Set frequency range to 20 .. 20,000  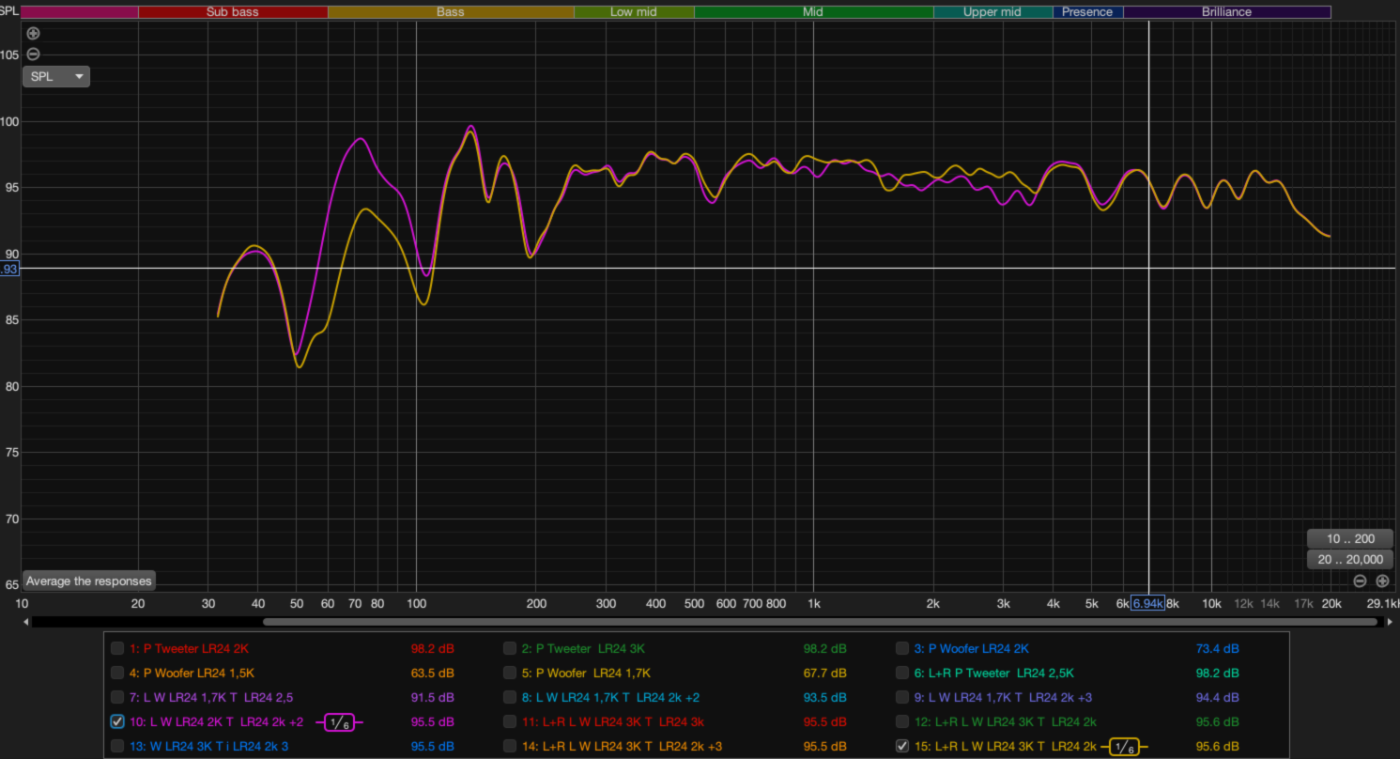pos(1350,560)
